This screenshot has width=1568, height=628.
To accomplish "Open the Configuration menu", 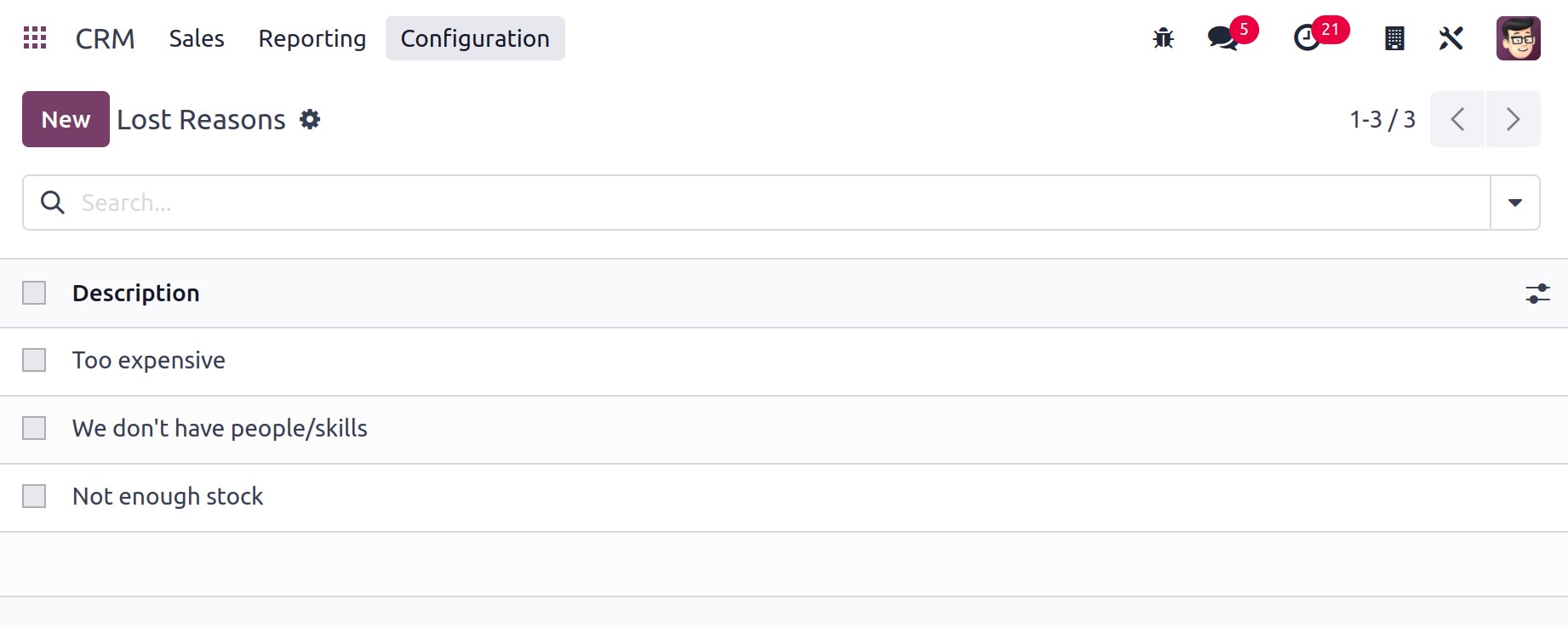I will tap(475, 38).
